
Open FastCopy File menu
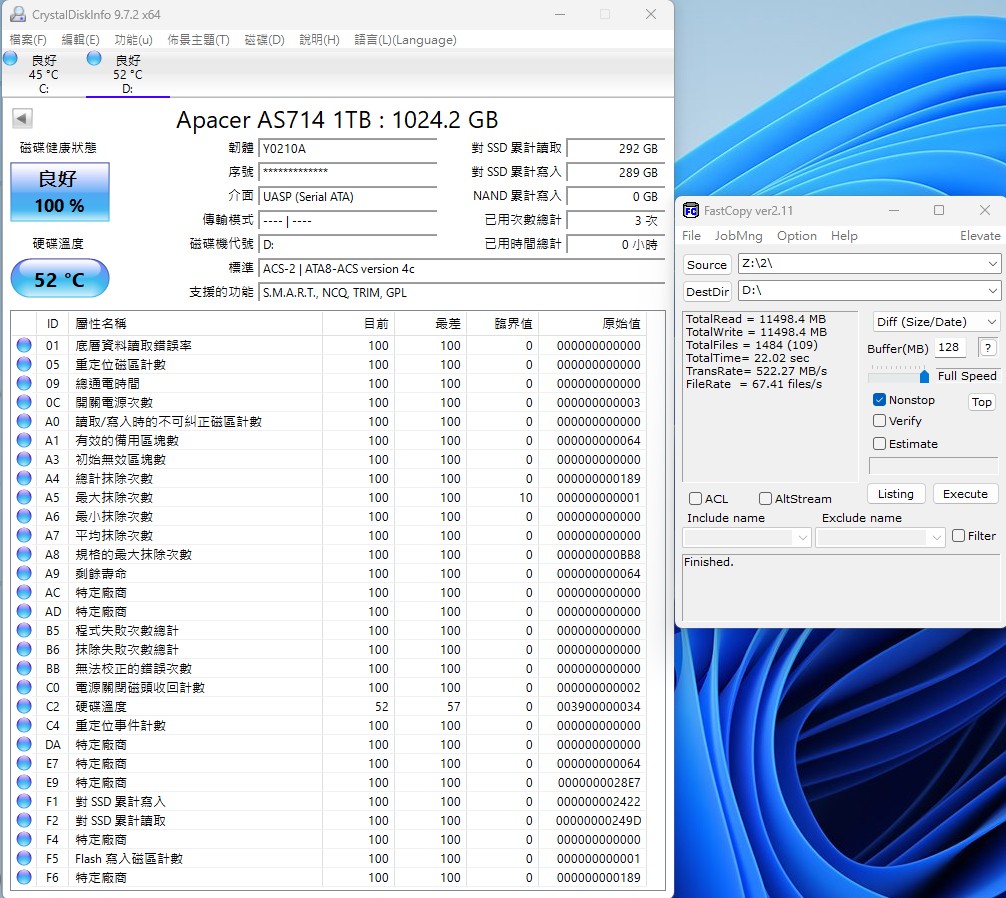tap(691, 235)
